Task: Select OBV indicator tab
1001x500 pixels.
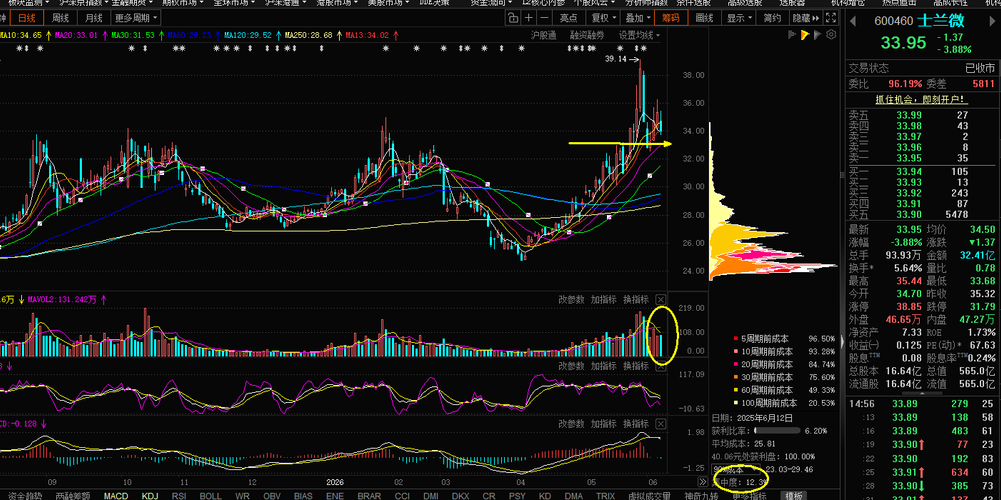Action: 272,496
